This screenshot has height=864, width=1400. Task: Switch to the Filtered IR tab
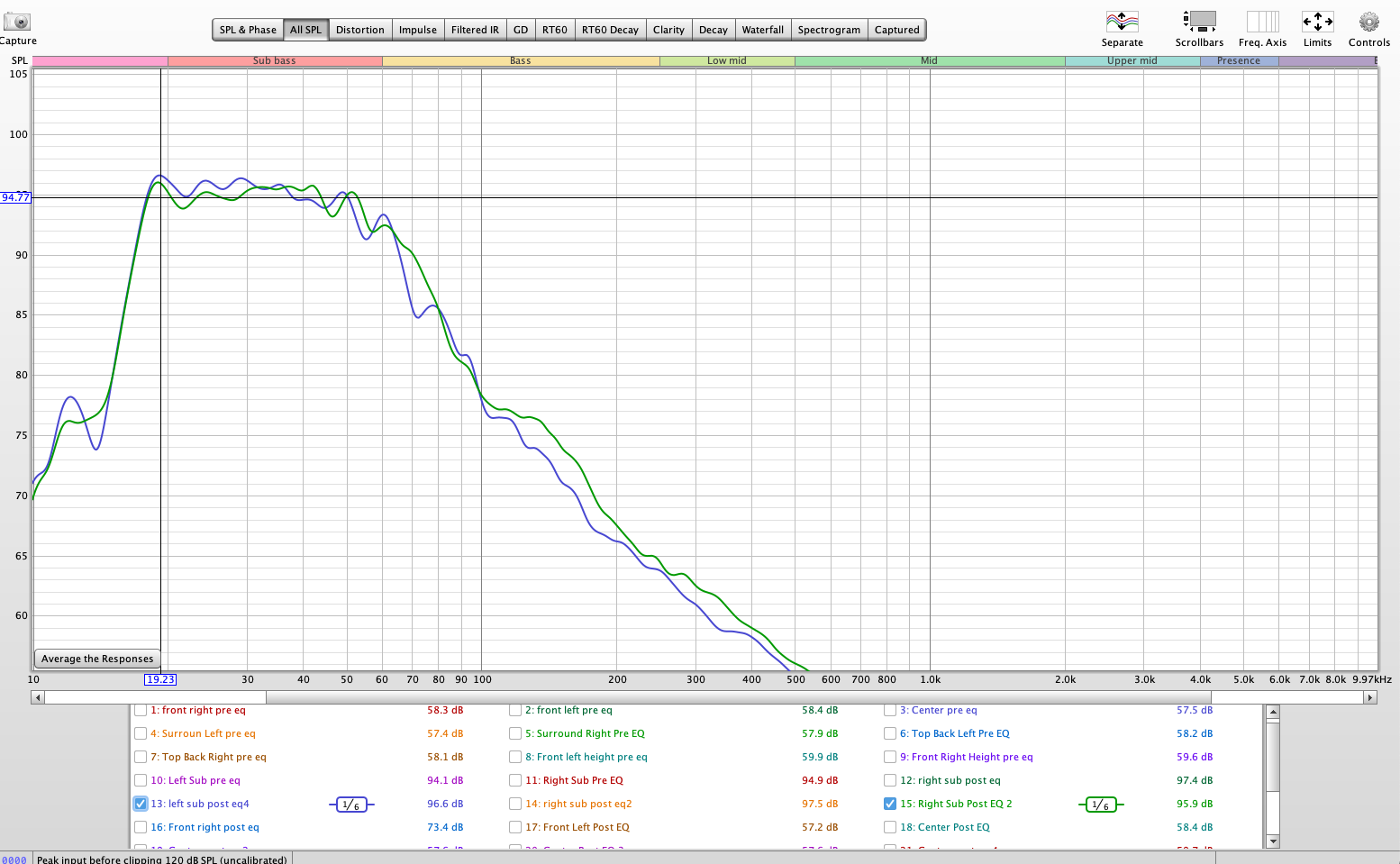475,30
